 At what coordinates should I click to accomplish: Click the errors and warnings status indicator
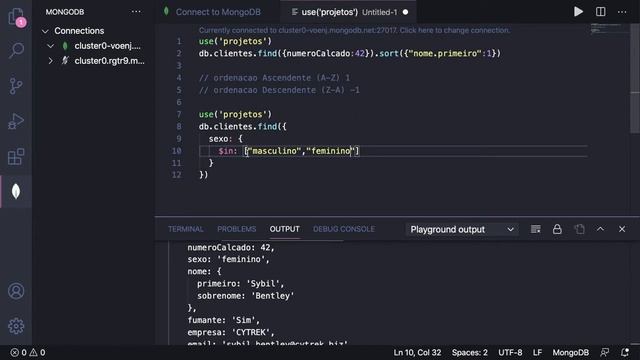click(x=28, y=352)
